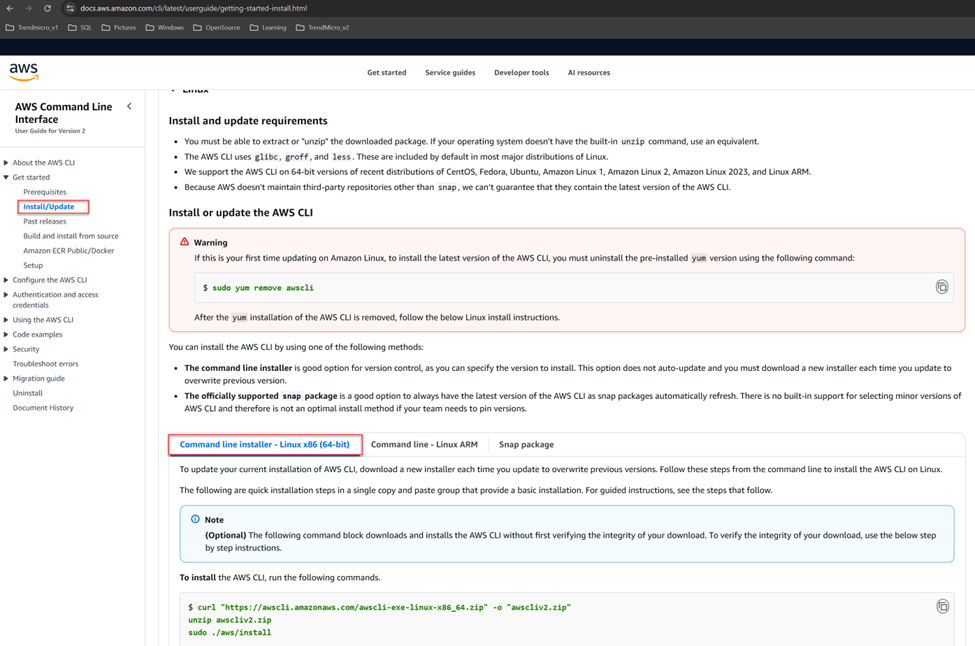Expand the Migration guide section
This screenshot has width=975, height=646.
tap(6, 379)
